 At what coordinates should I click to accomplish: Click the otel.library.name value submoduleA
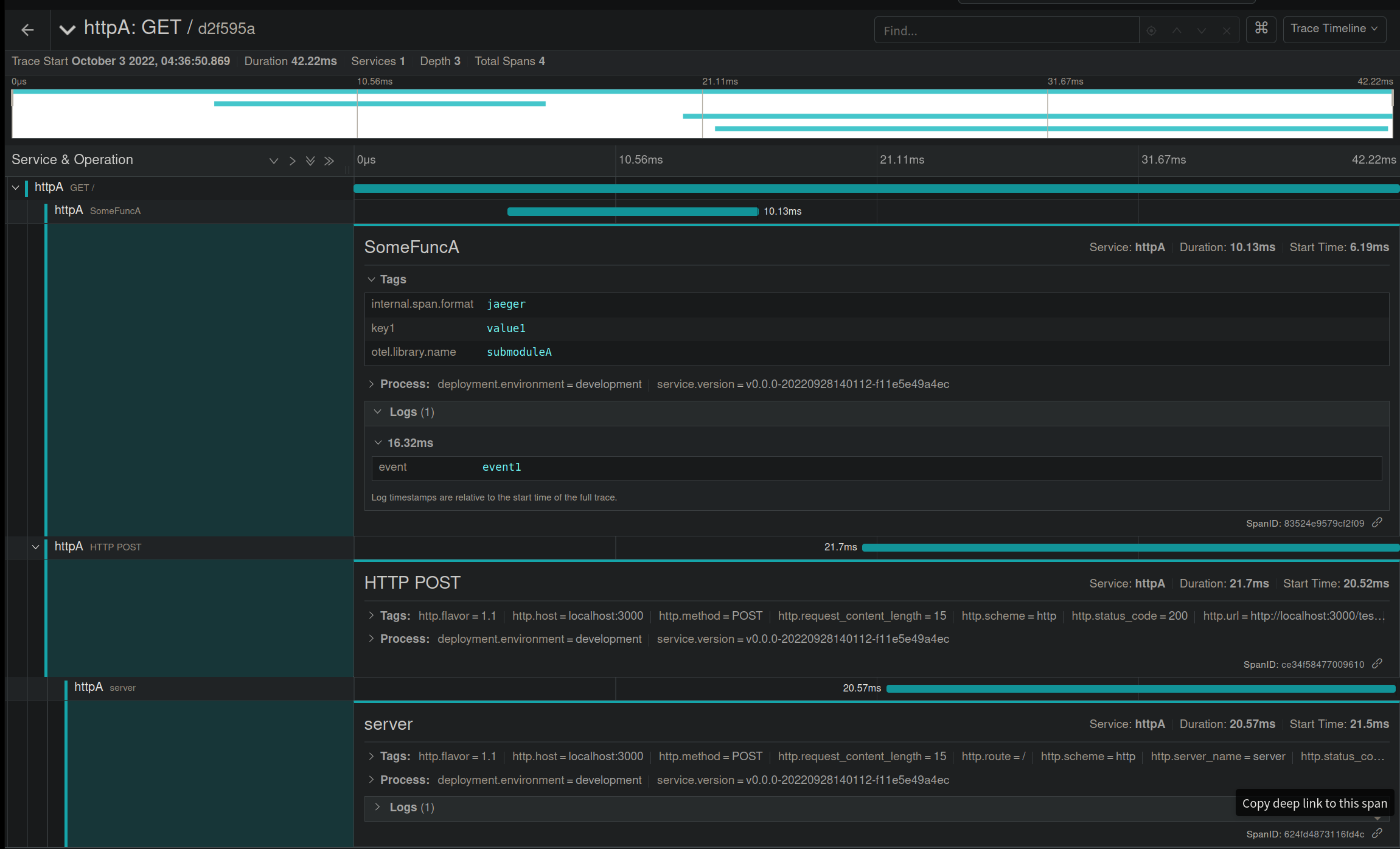point(519,352)
